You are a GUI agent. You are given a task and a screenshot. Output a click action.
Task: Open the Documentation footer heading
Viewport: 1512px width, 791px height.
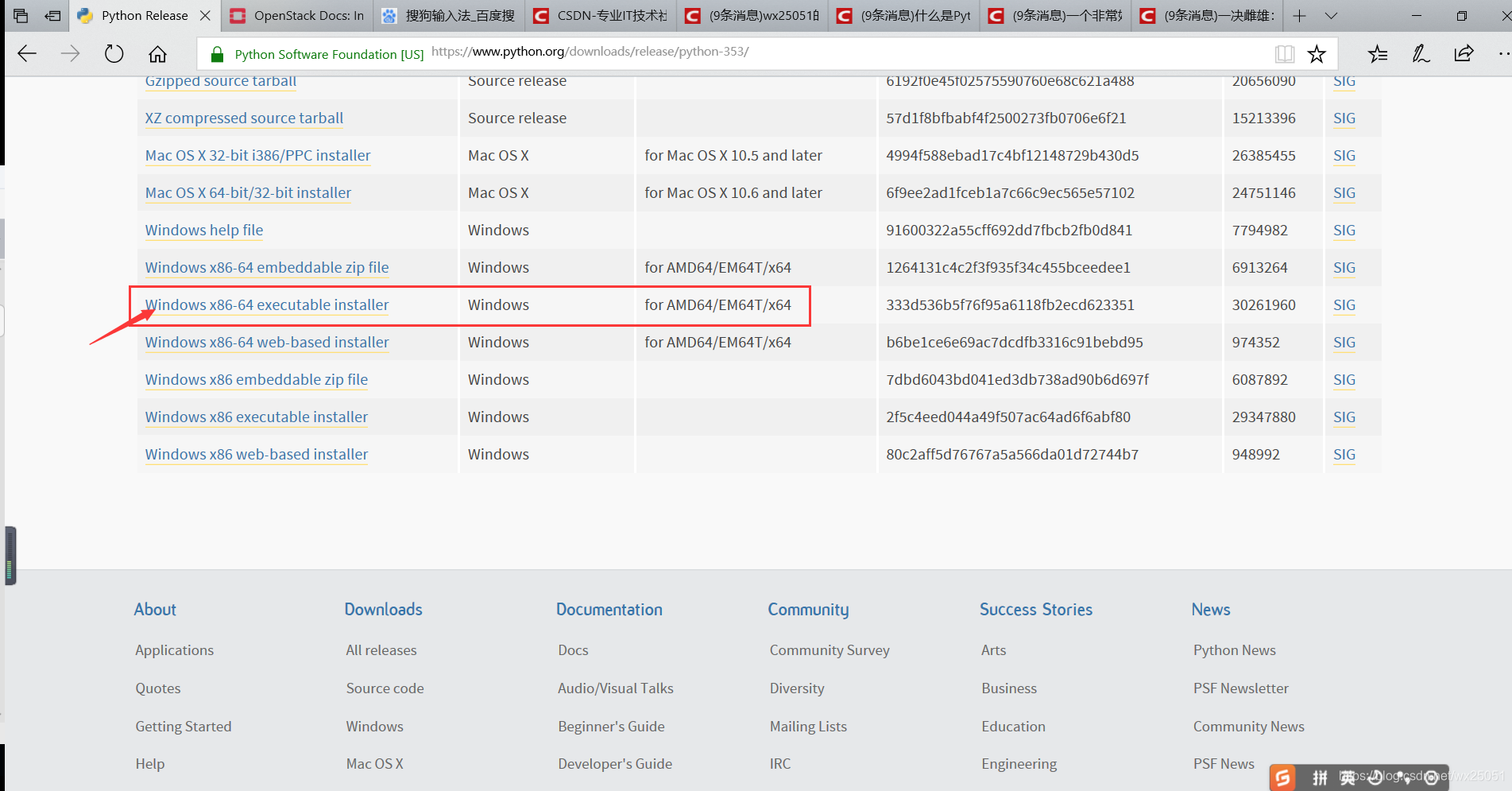(x=609, y=610)
